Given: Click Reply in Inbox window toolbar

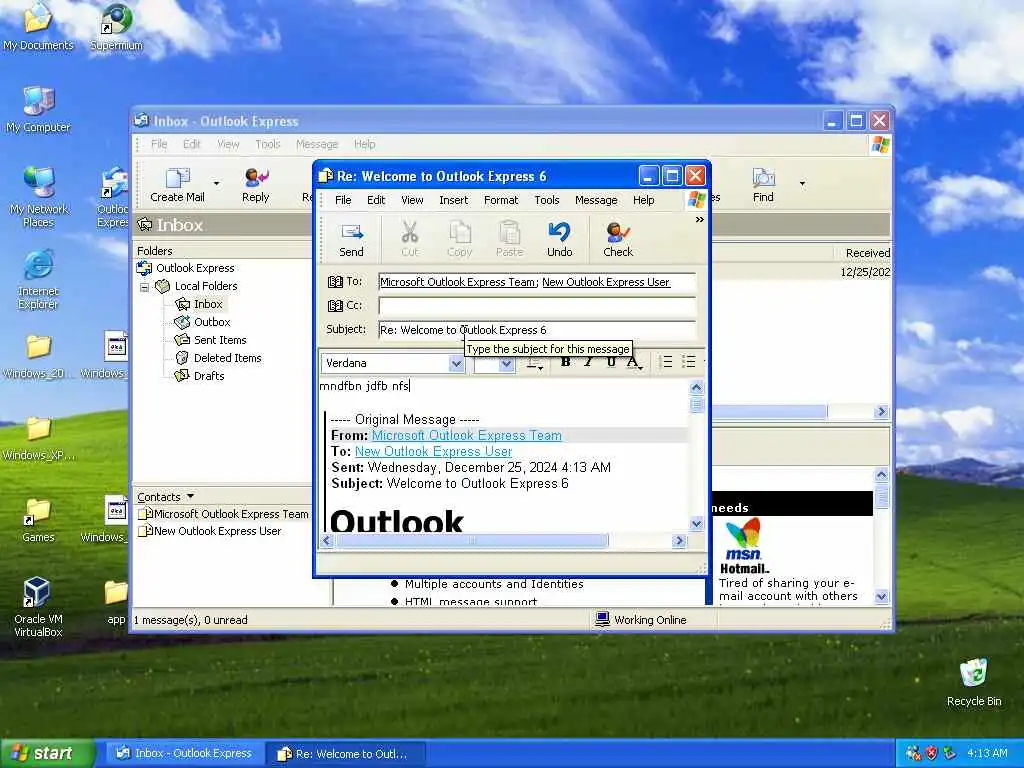Looking at the screenshot, I should click(255, 185).
